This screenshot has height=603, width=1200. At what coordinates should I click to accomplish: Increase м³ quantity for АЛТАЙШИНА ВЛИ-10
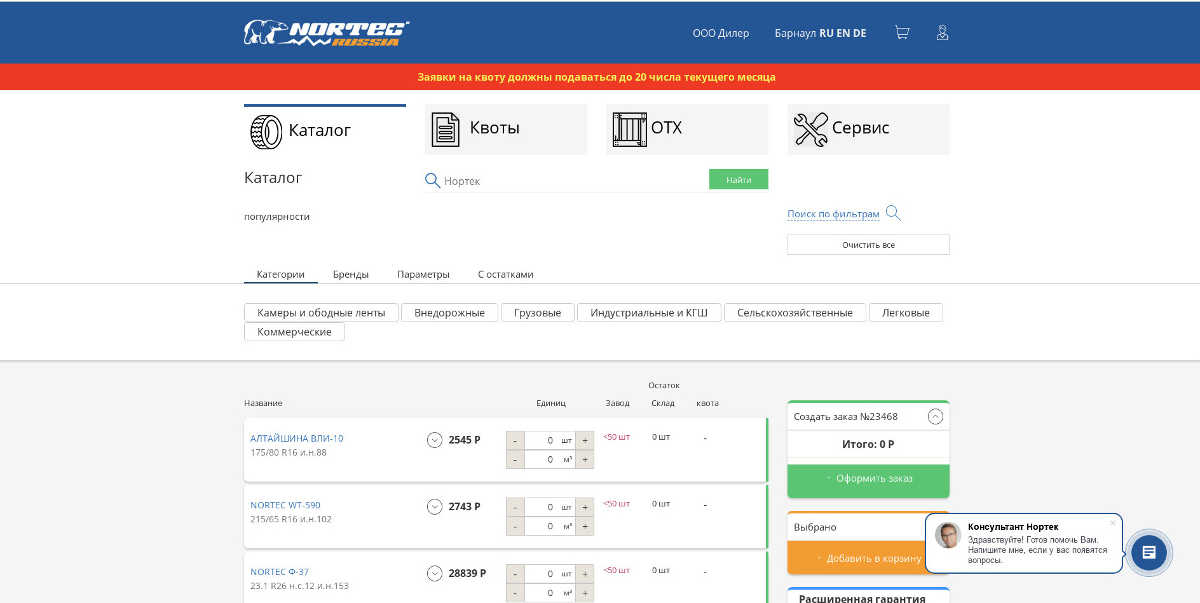(x=585, y=459)
